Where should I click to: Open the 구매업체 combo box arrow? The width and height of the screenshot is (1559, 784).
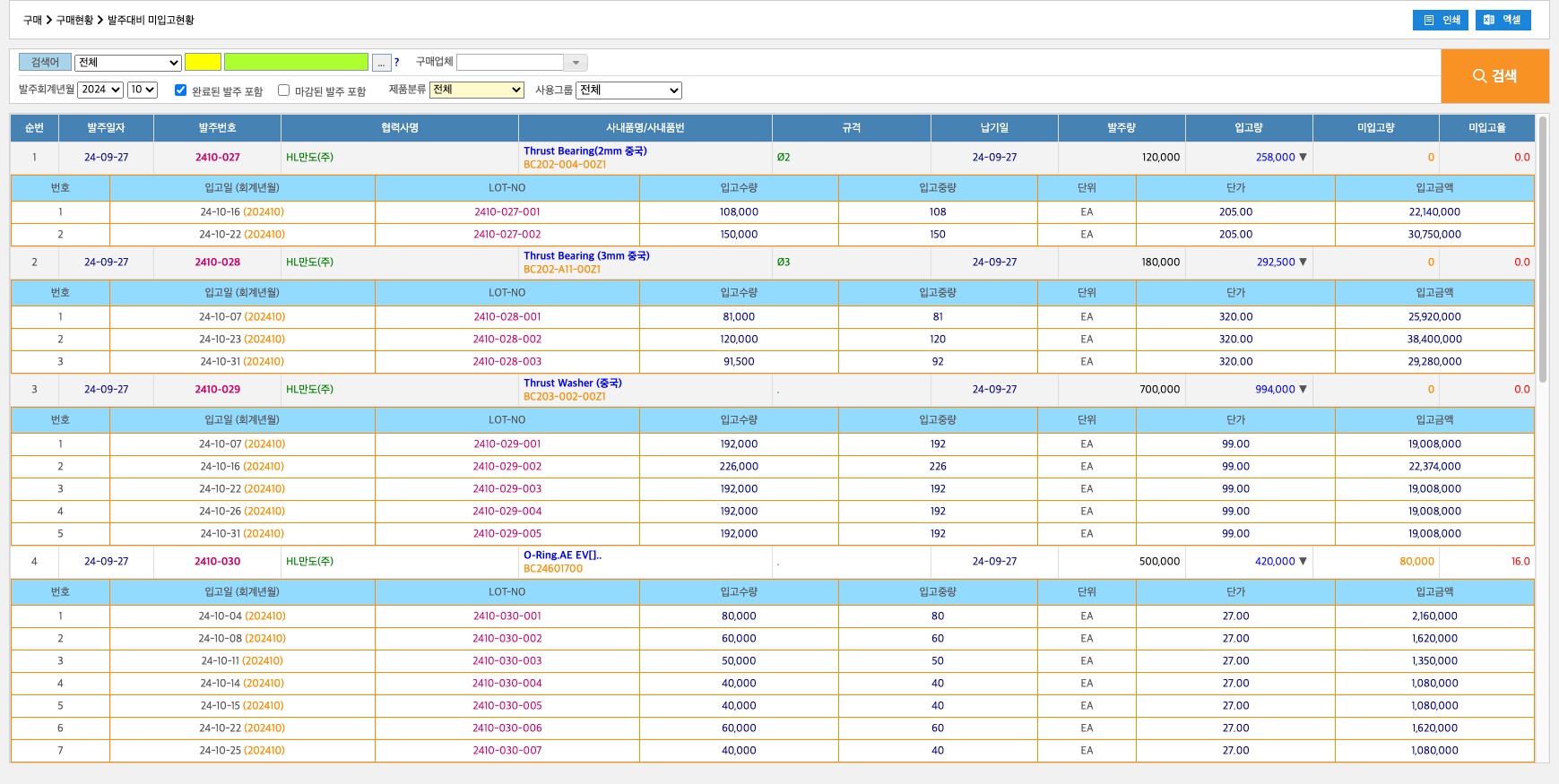(576, 63)
